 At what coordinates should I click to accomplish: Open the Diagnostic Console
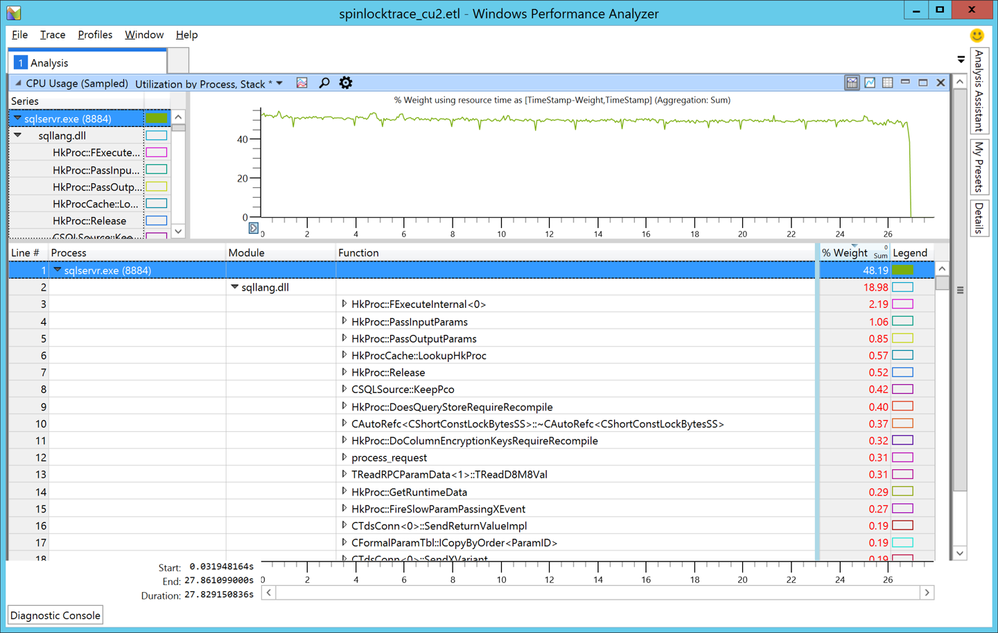pyautogui.click(x=55, y=615)
